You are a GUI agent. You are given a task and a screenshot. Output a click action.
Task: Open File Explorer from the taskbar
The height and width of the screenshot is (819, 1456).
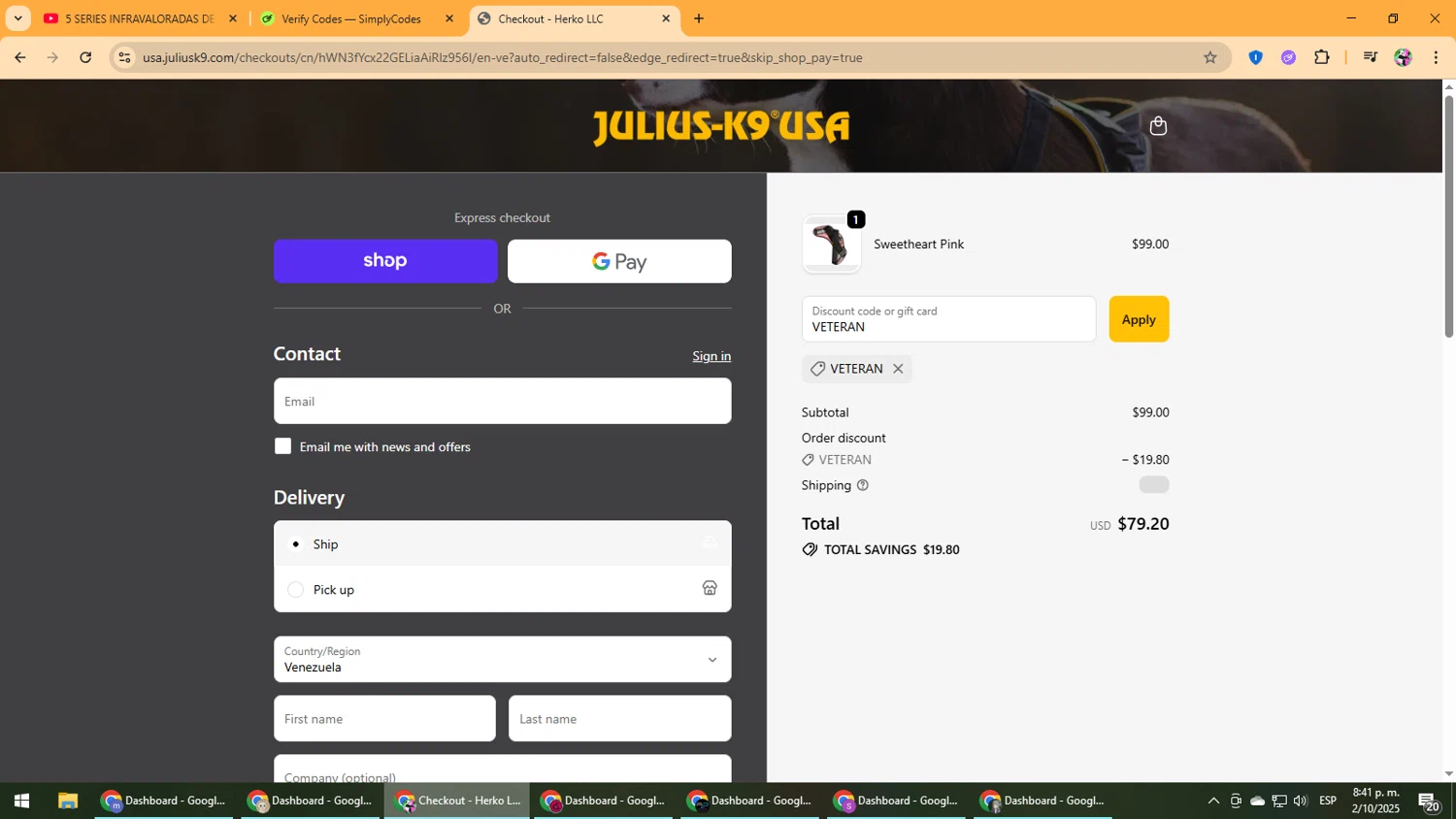67,801
